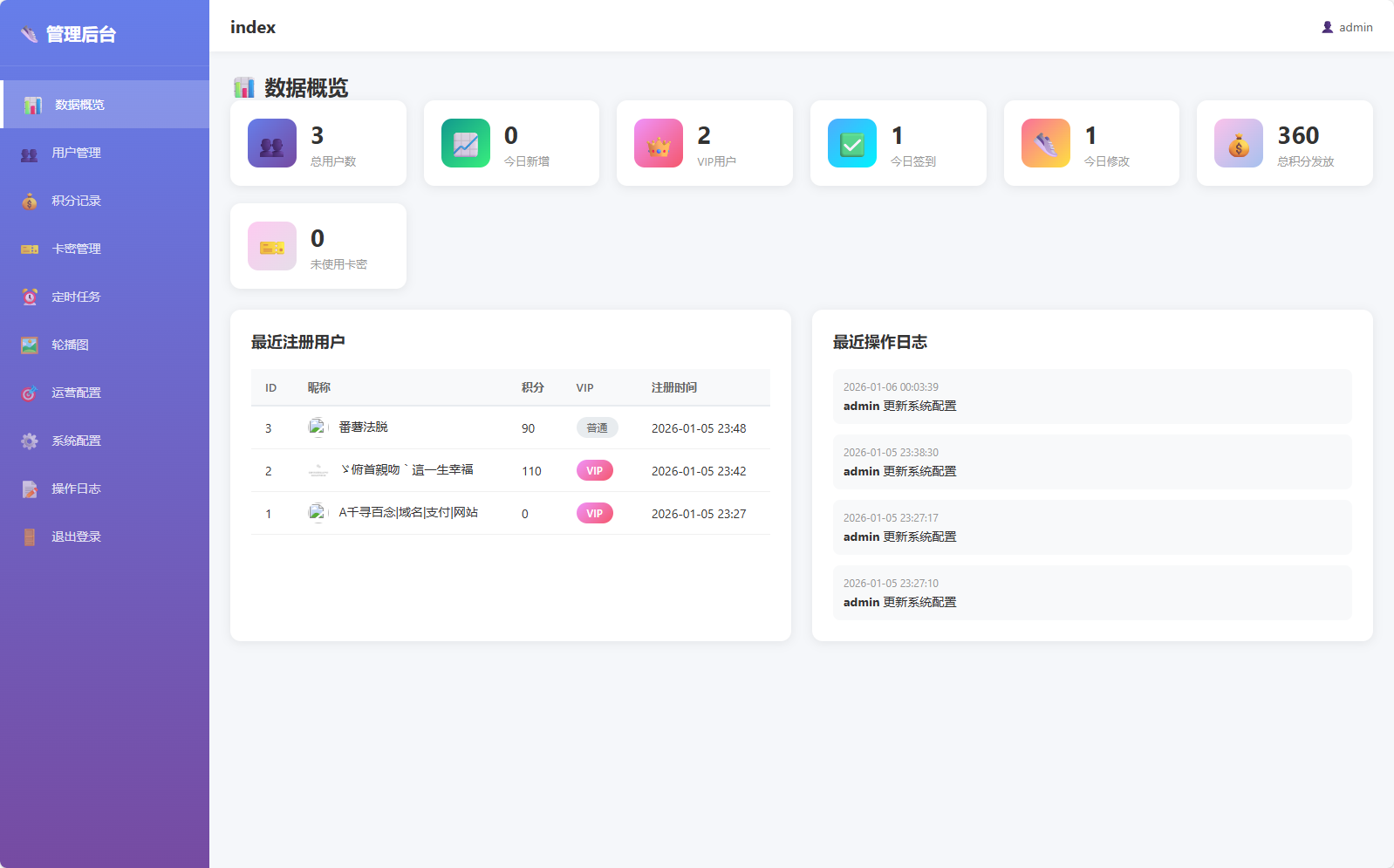Click the green chart icon on 今日新增 card
This screenshot has height=868, width=1394.
466,143
